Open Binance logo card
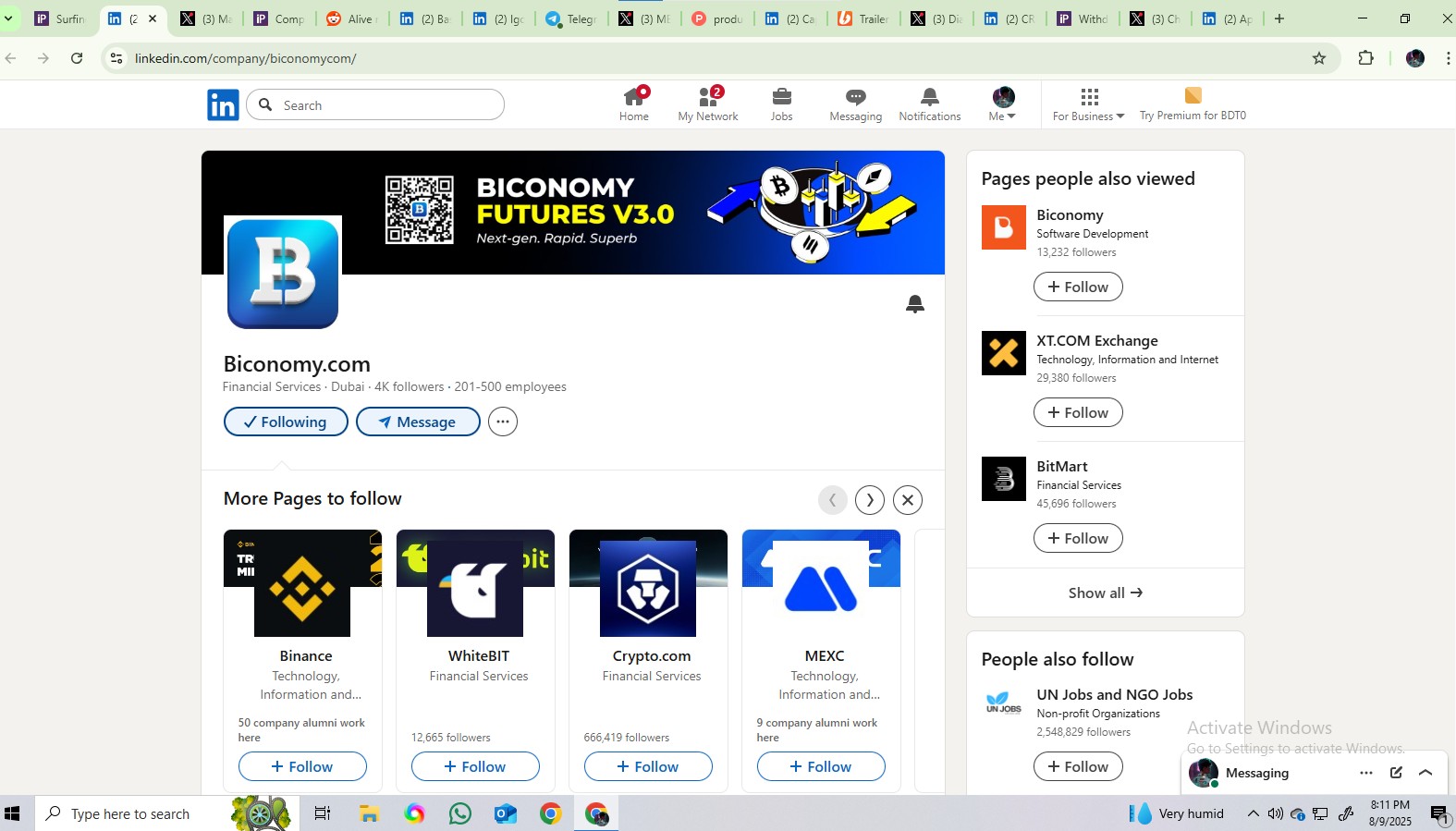Screen dimensions: 1456x831 pyautogui.click(x=302, y=589)
